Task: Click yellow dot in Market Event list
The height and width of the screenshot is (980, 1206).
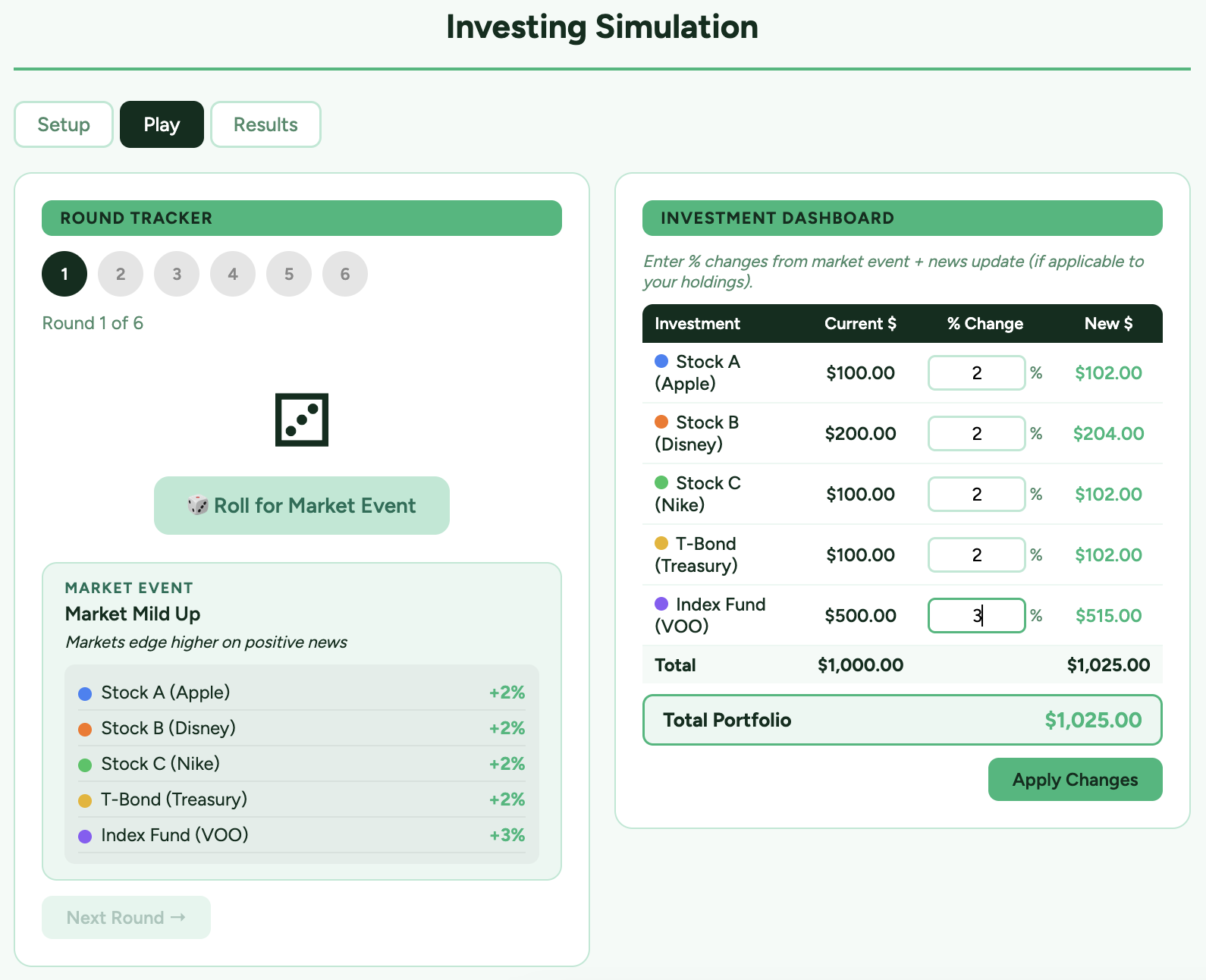Action: pos(85,800)
